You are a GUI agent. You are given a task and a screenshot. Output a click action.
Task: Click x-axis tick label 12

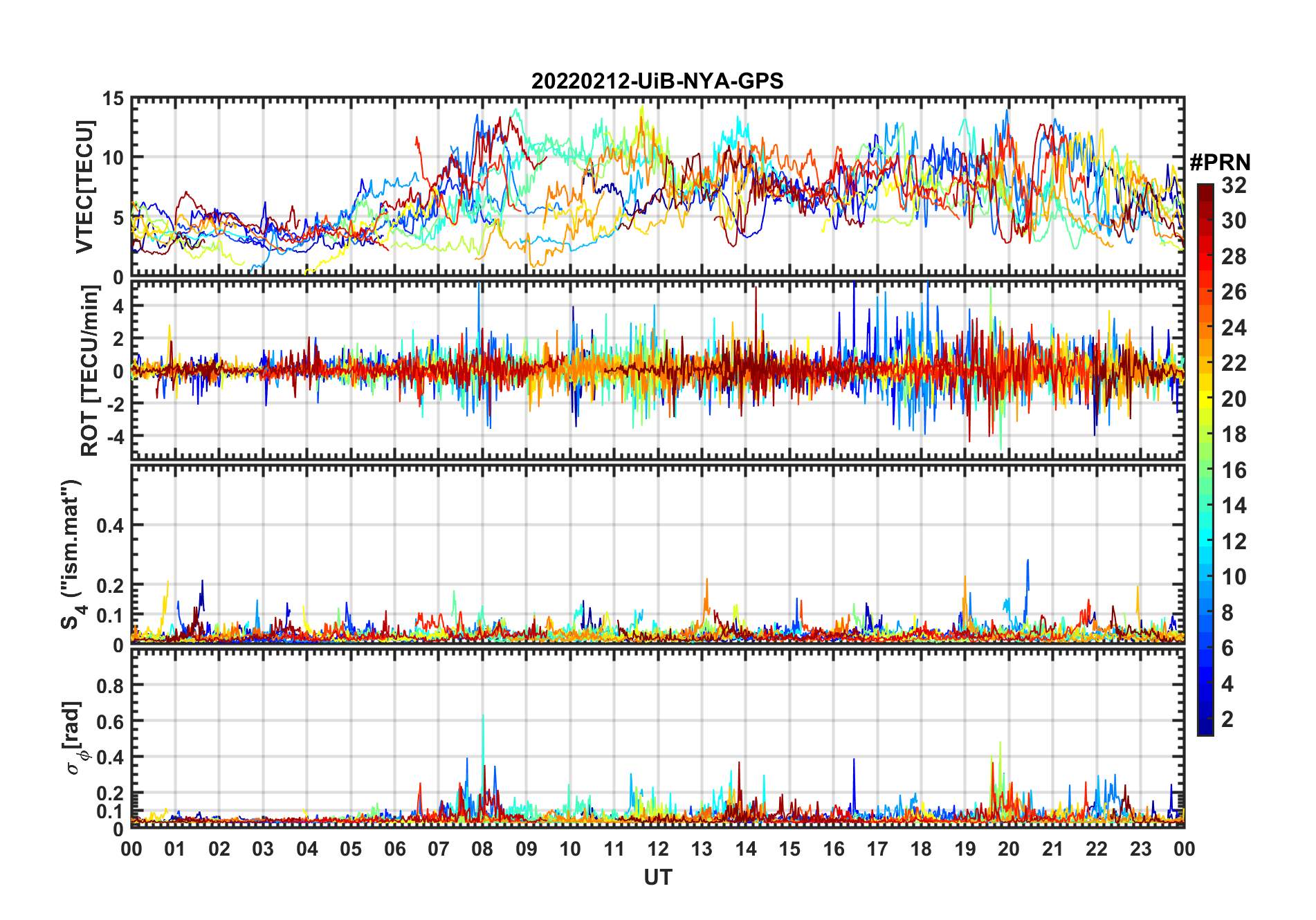click(x=658, y=849)
